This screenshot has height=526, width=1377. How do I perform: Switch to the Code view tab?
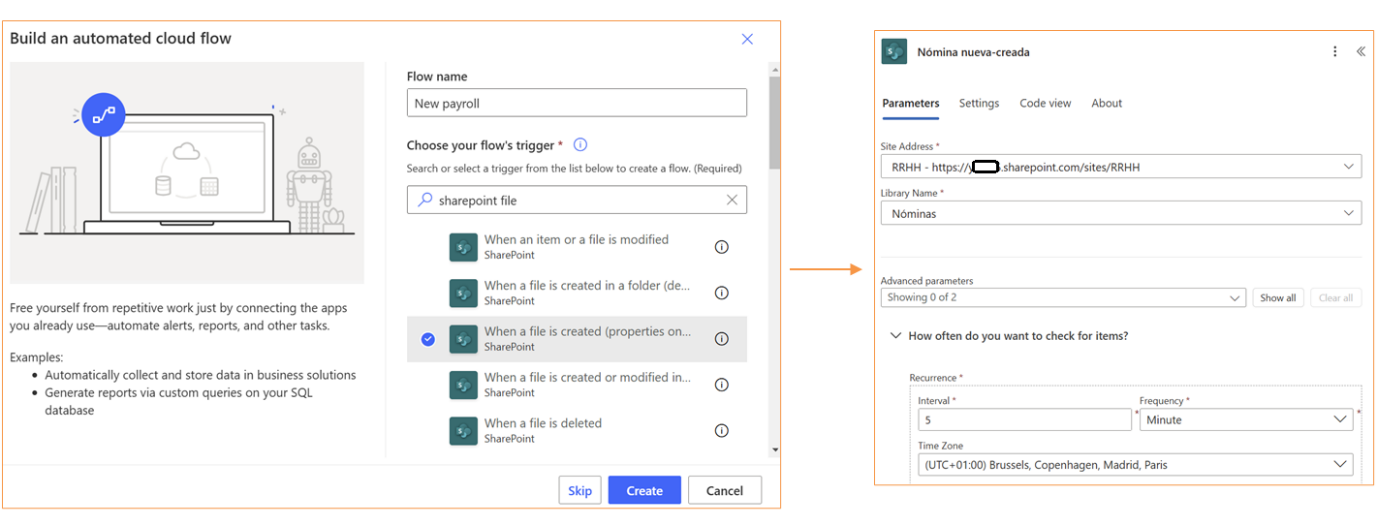tap(1045, 103)
